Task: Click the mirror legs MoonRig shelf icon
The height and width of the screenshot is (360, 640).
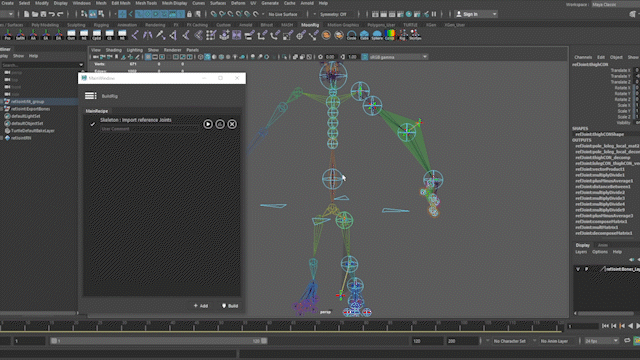Action: pos(147,36)
